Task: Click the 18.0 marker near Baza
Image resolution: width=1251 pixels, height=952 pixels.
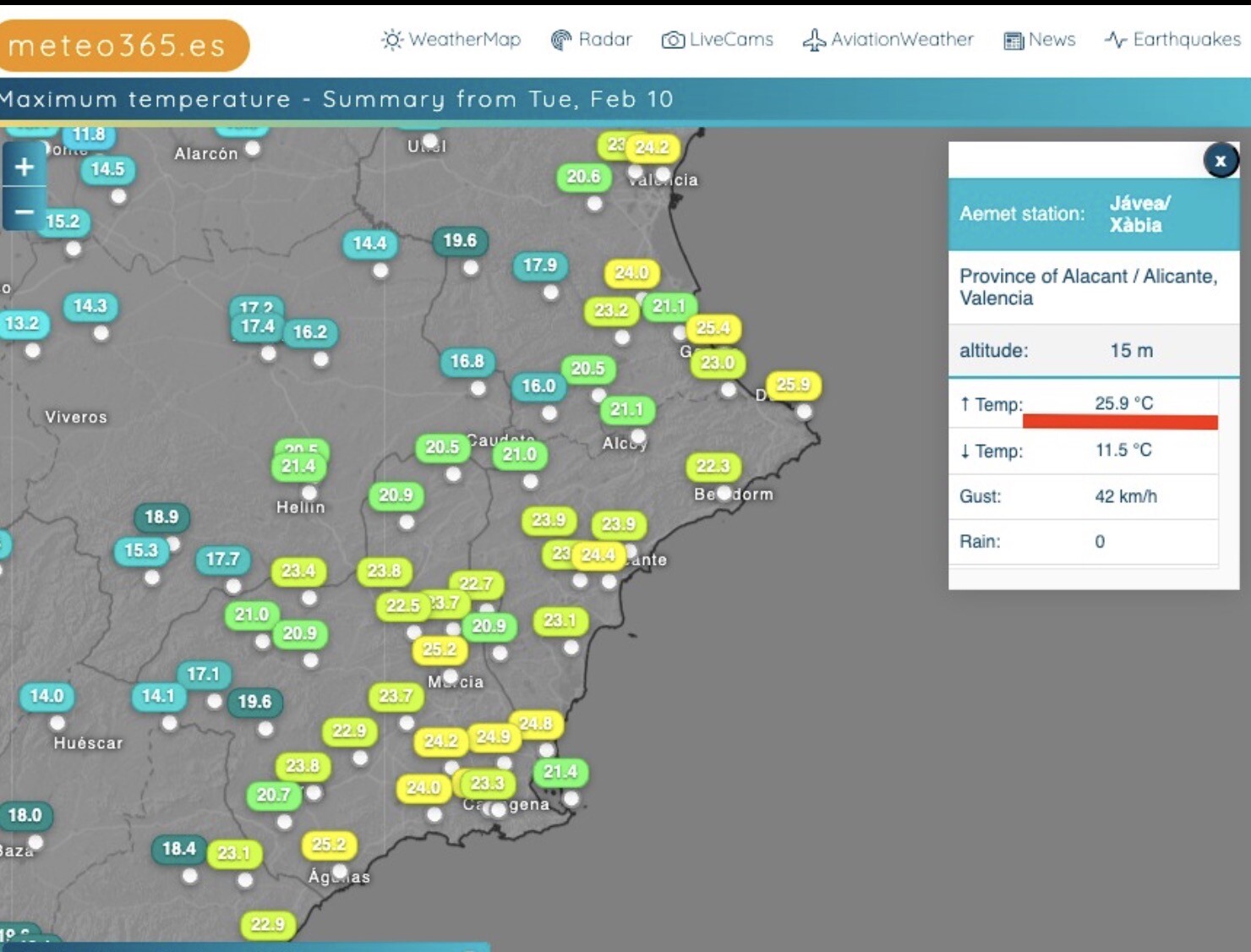Action: (25, 815)
